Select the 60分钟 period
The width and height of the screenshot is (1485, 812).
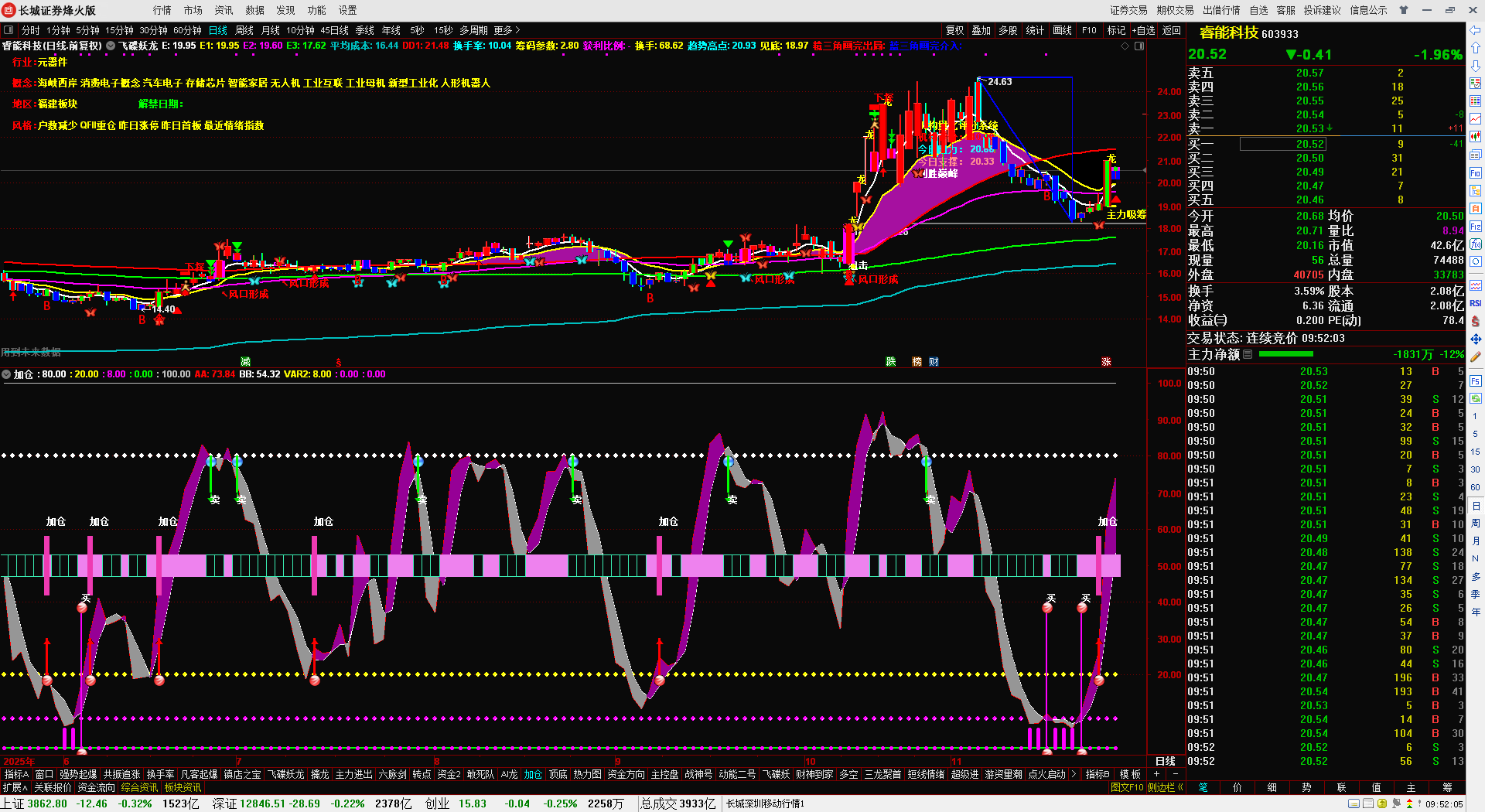[x=188, y=30]
